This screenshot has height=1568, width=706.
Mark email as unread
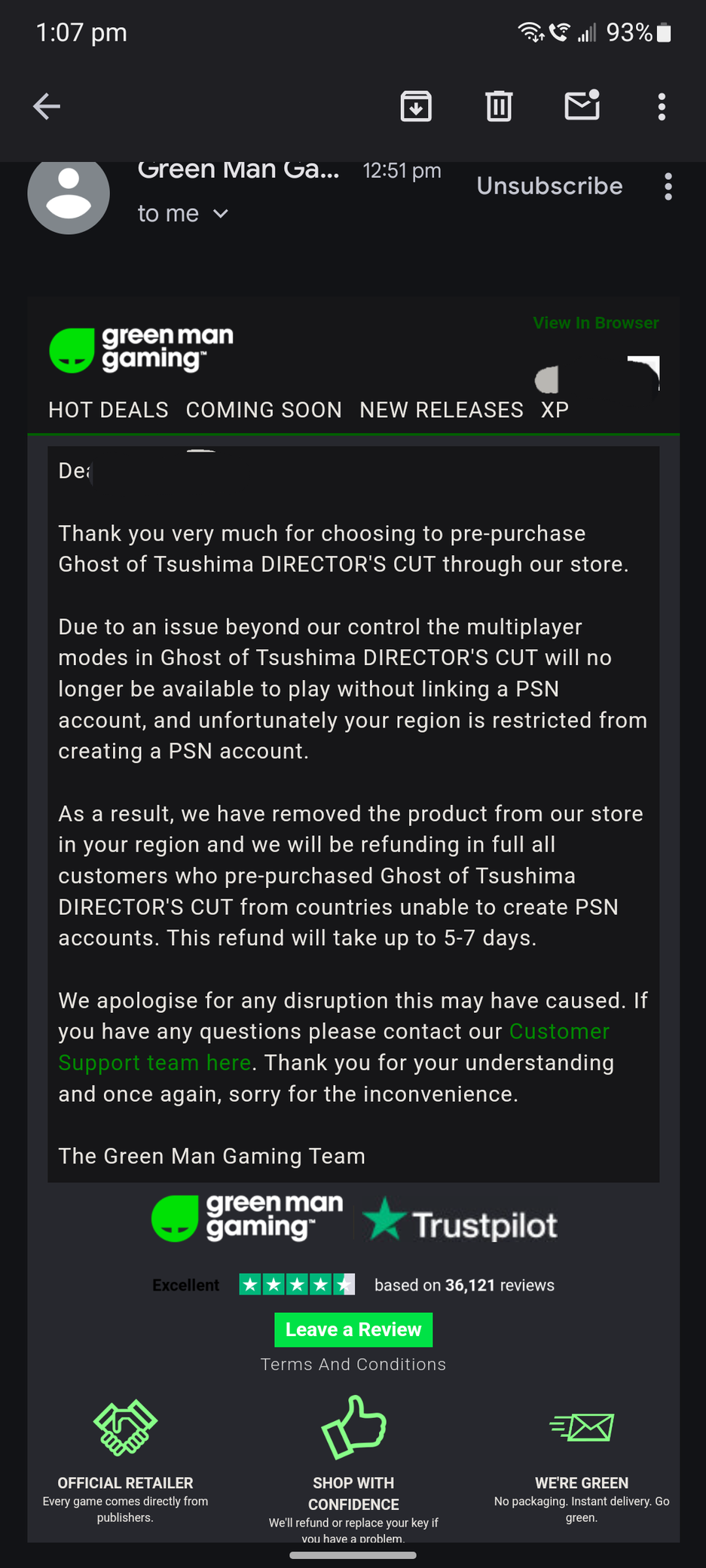pos(582,105)
